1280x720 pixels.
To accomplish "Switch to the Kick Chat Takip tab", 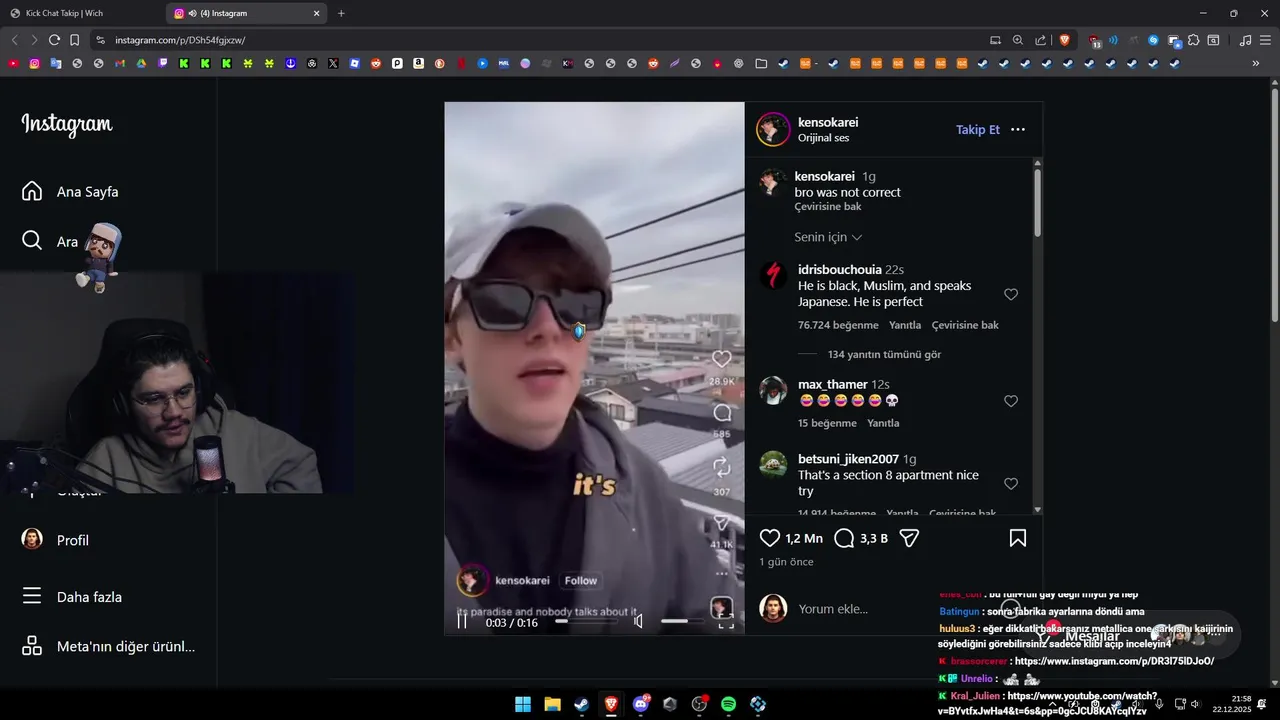I will pyautogui.click(x=80, y=13).
